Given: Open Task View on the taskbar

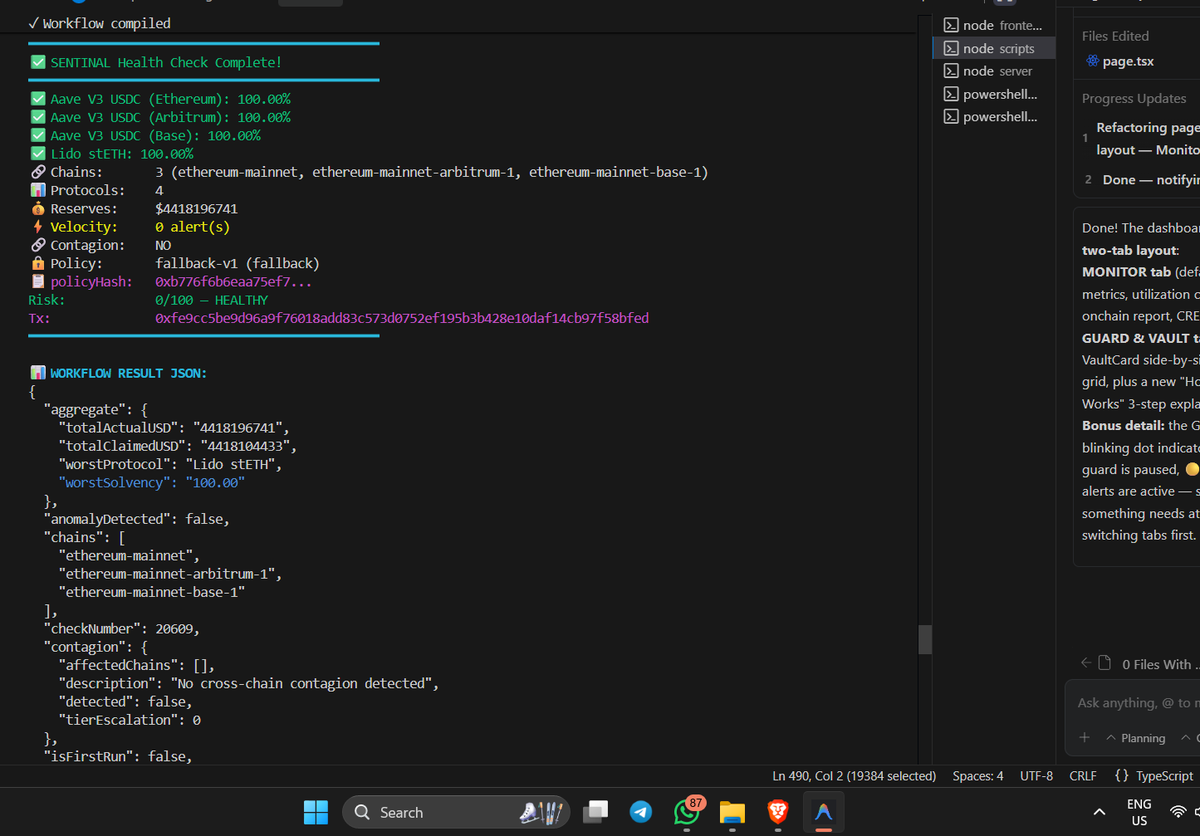Looking at the screenshot, I should pos(596,812).
